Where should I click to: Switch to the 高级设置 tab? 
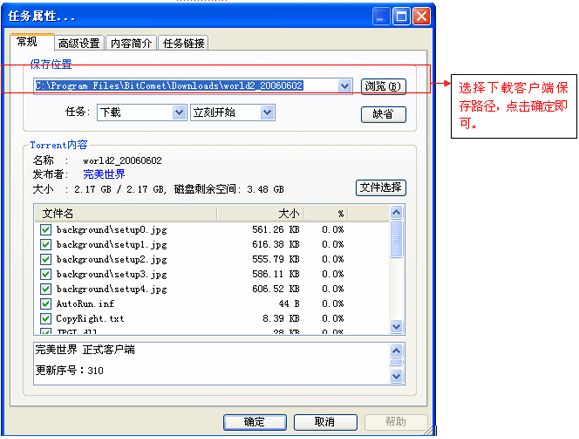click(79, 43)
